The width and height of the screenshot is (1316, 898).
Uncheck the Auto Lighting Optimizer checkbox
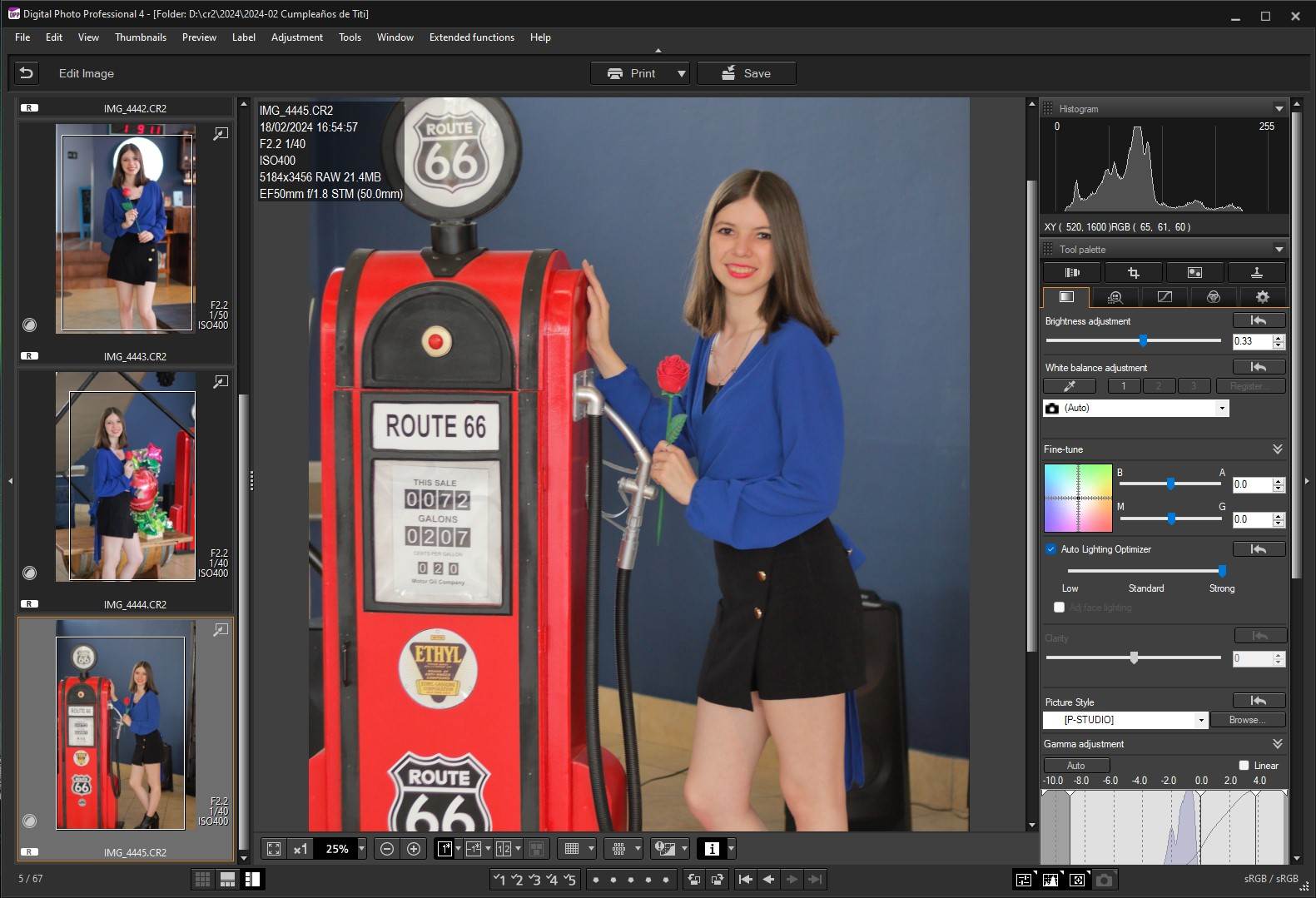click(x=1051, y=549)
